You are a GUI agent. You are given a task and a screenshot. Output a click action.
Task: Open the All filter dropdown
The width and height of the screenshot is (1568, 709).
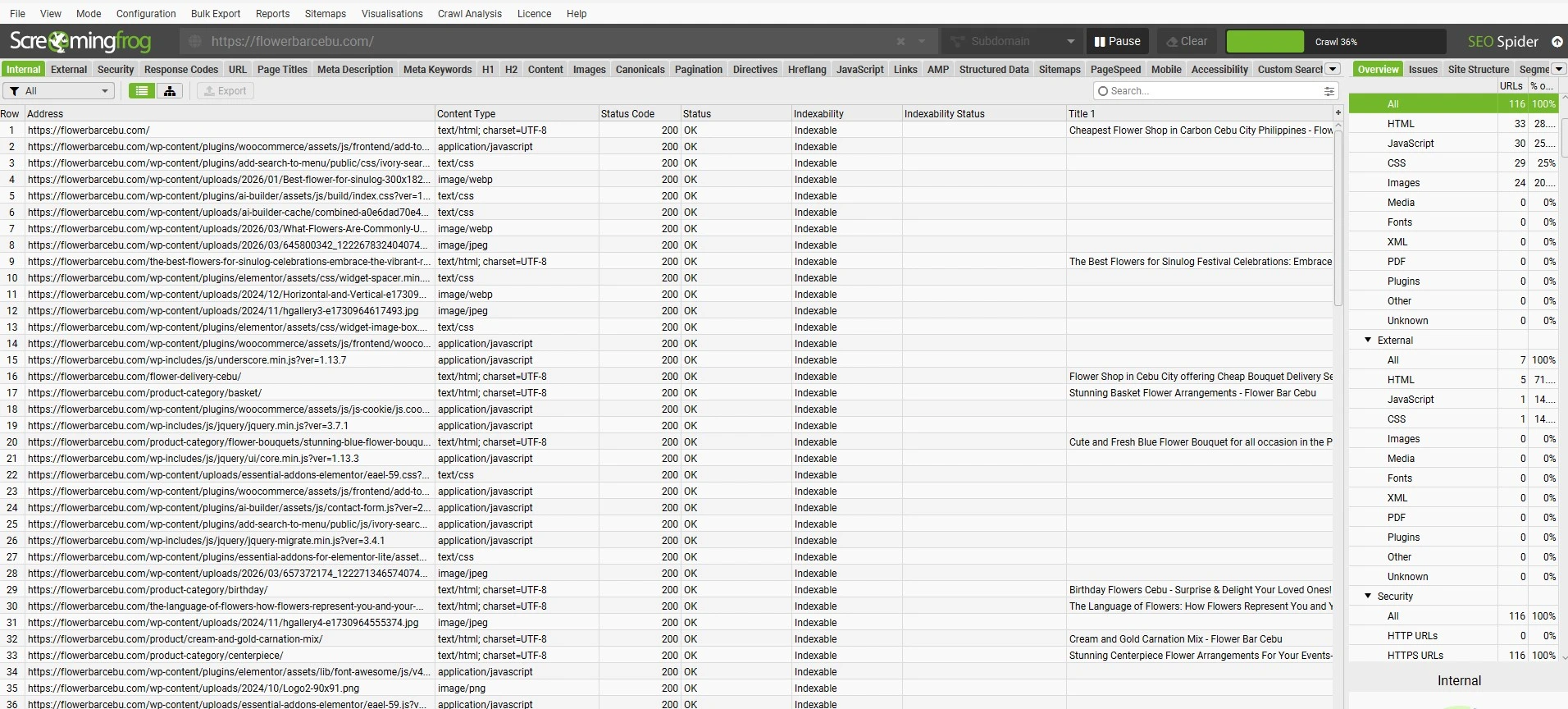[58, 91]
